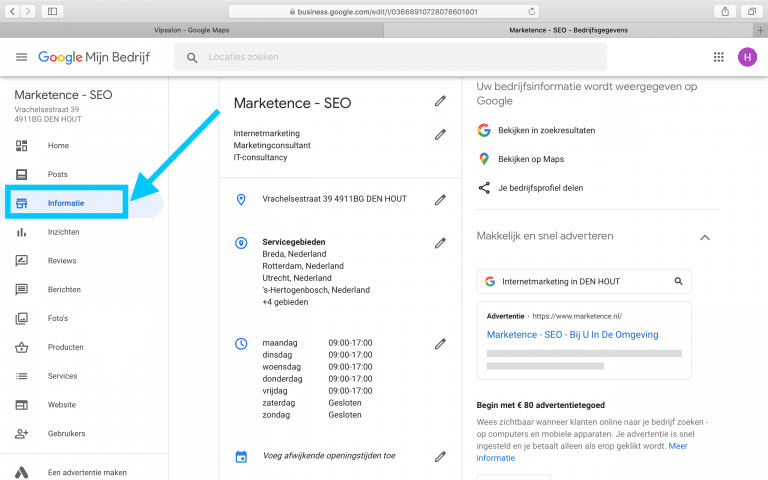Screen dimensions: 768x480
Task: Switch to Vipsalon - Google Maps tab
Action: (192, 30)
